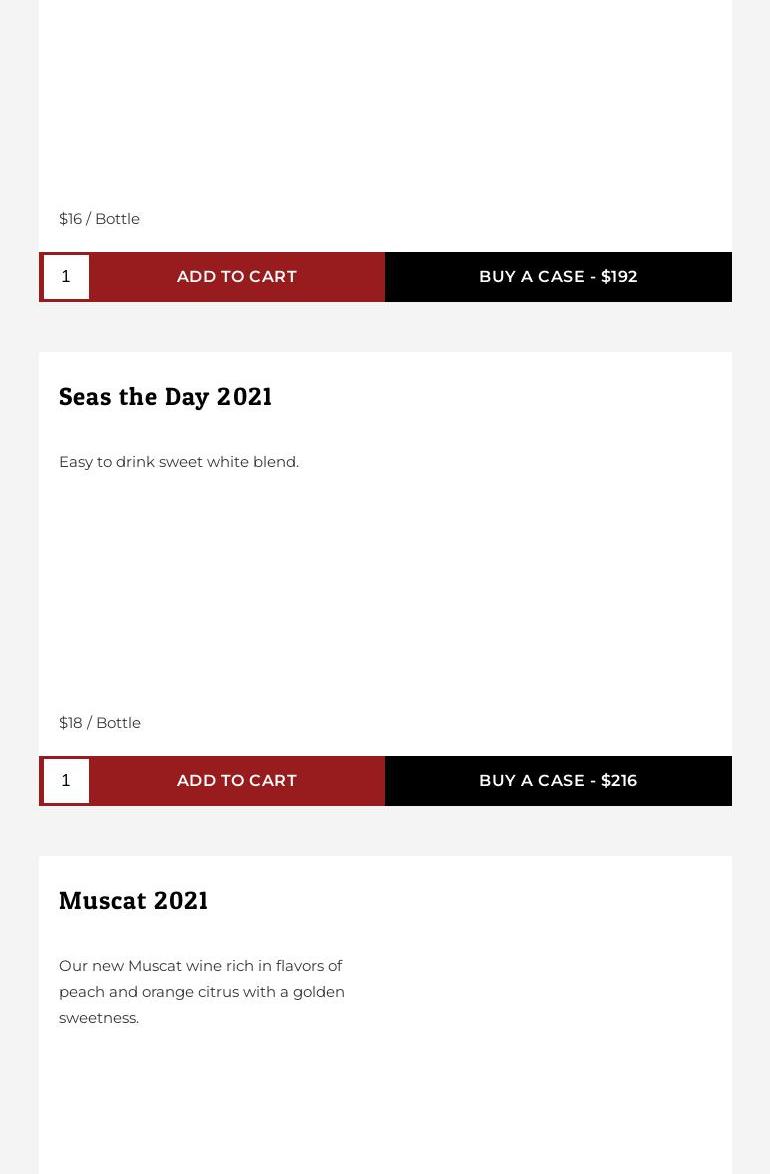Add the $16 bottle wine to cart

point(237,277)
